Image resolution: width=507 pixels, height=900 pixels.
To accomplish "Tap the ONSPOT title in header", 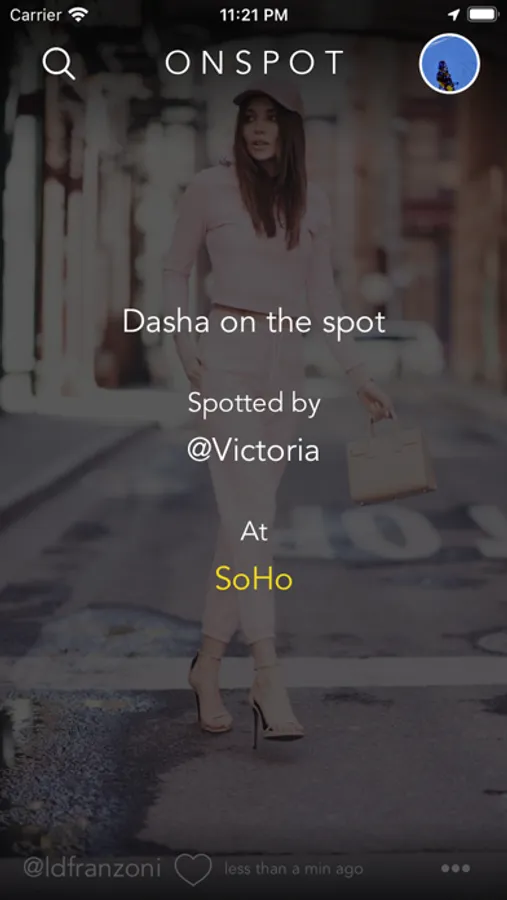I will tap(254, 63).
